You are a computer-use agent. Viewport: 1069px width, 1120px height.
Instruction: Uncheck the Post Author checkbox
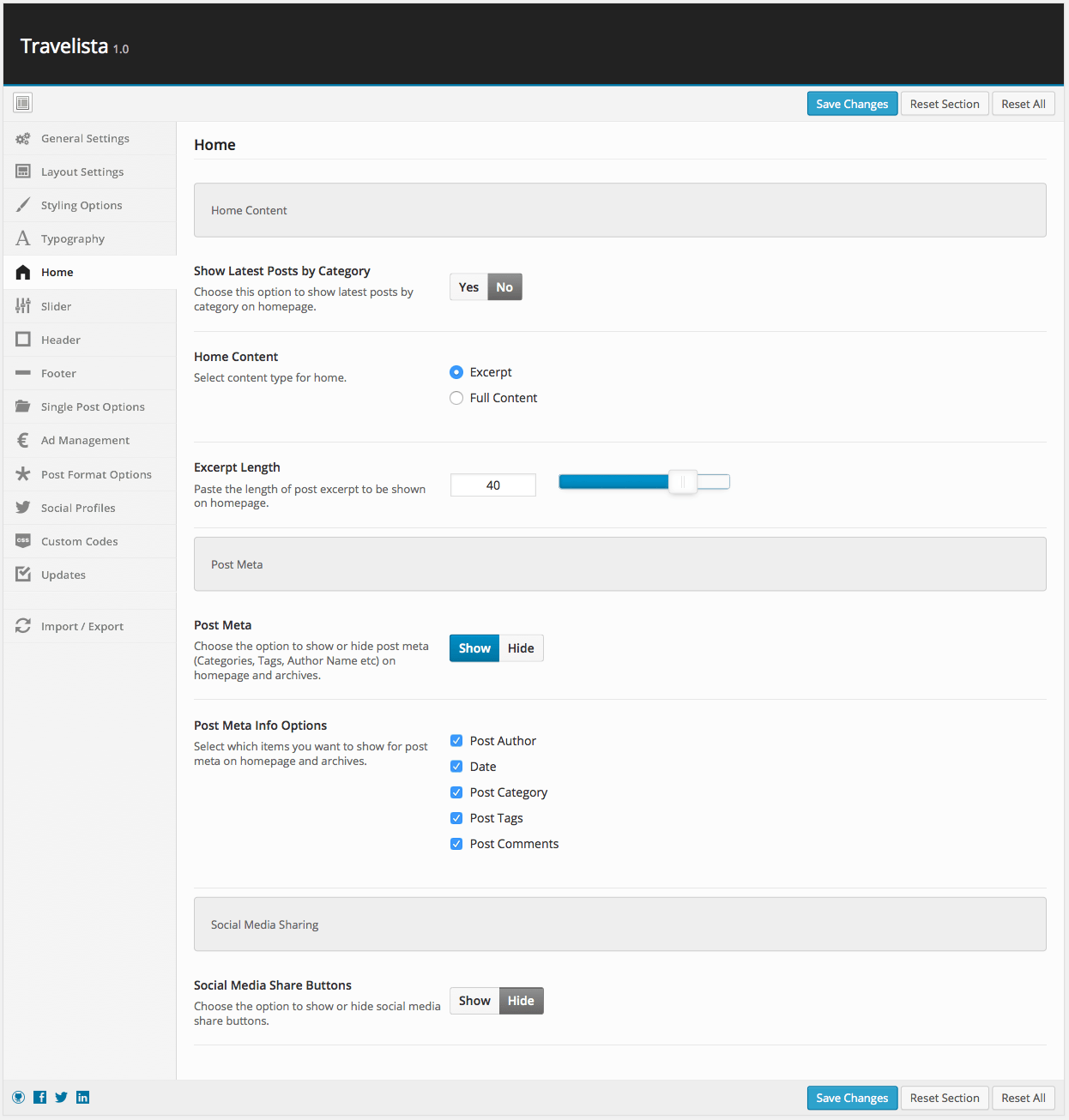[456, 741]
